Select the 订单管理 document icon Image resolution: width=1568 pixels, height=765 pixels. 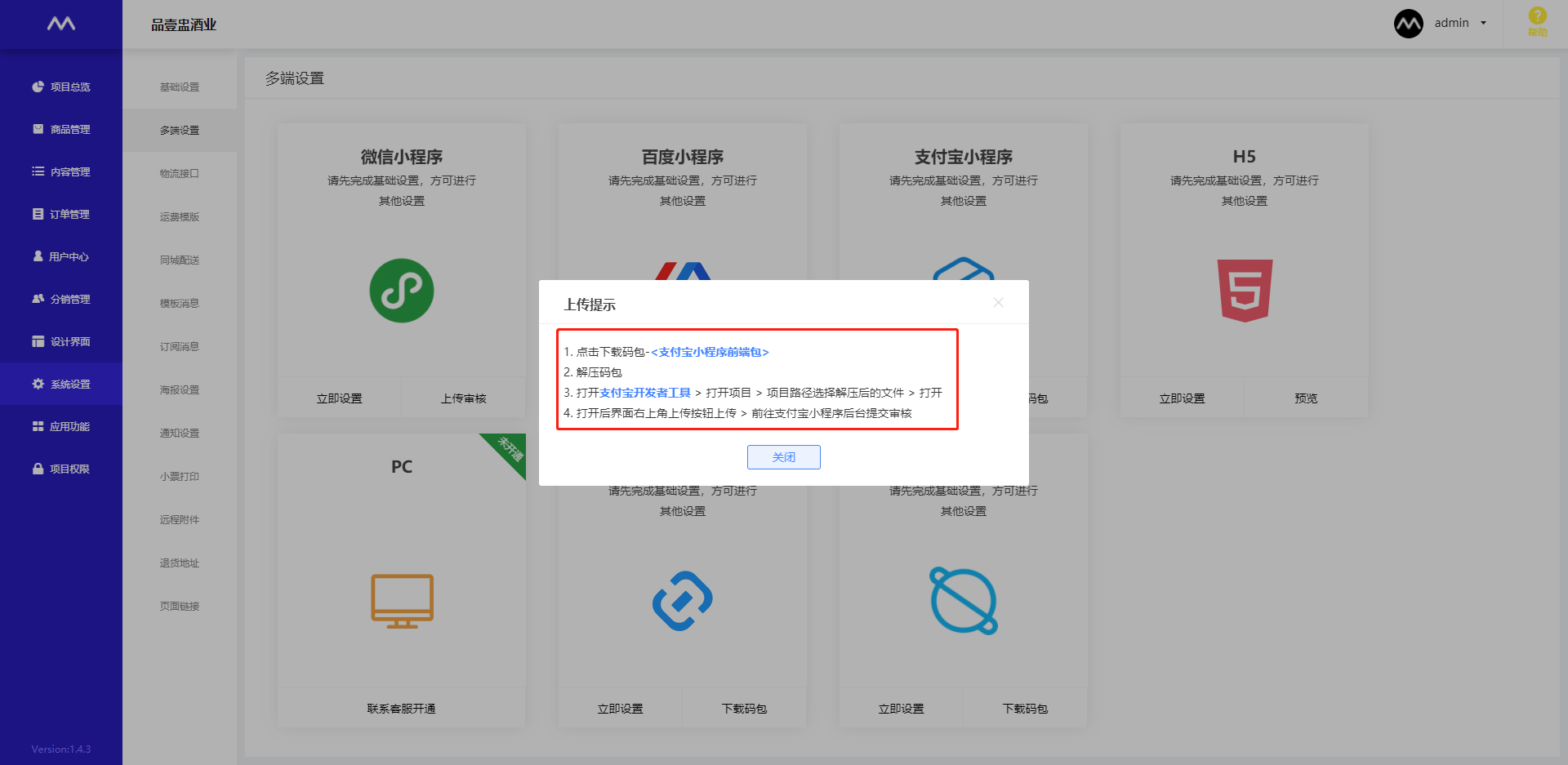(x=38, y=214)
